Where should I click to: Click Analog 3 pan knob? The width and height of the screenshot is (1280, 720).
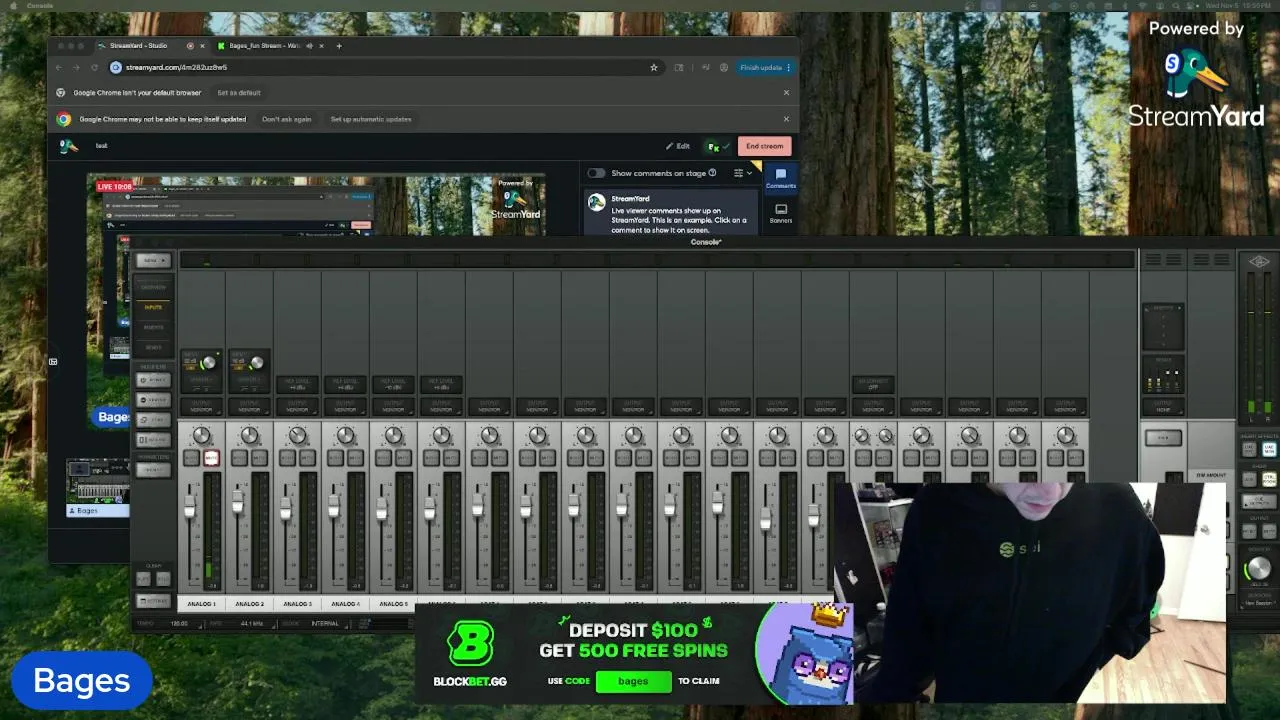(x=297, y=435)
